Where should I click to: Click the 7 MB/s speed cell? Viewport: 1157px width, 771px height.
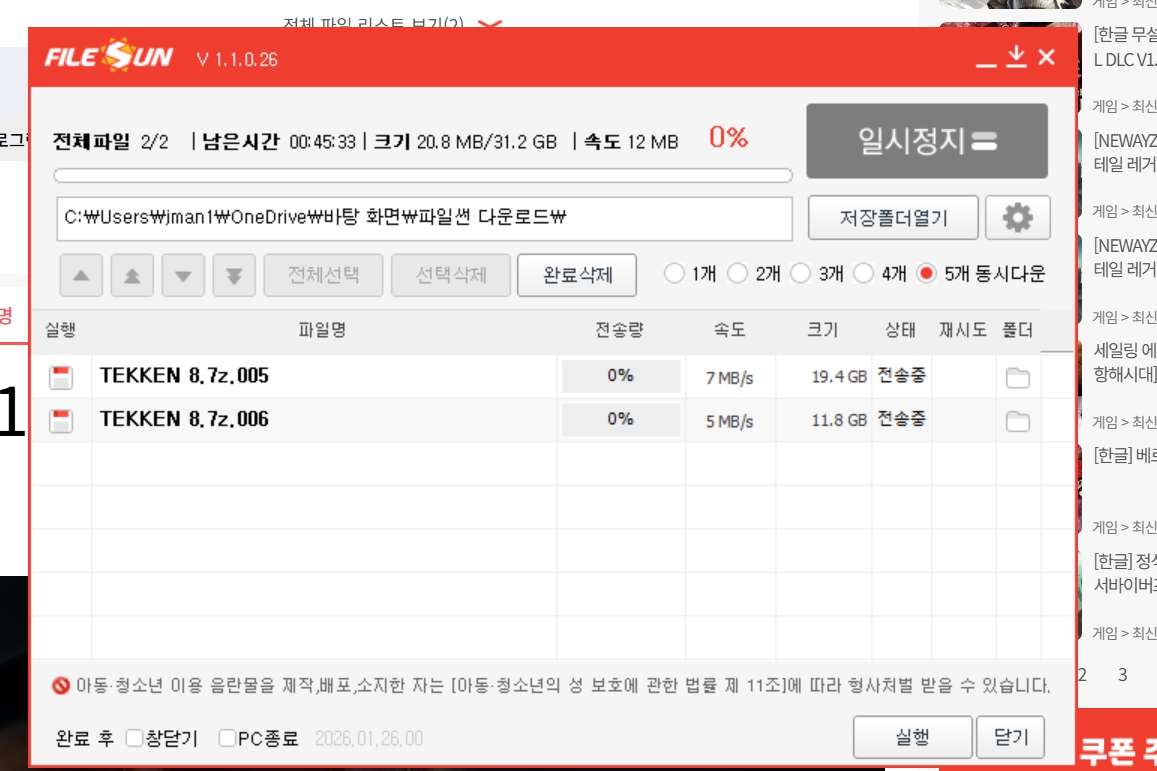tap(729, 378)
